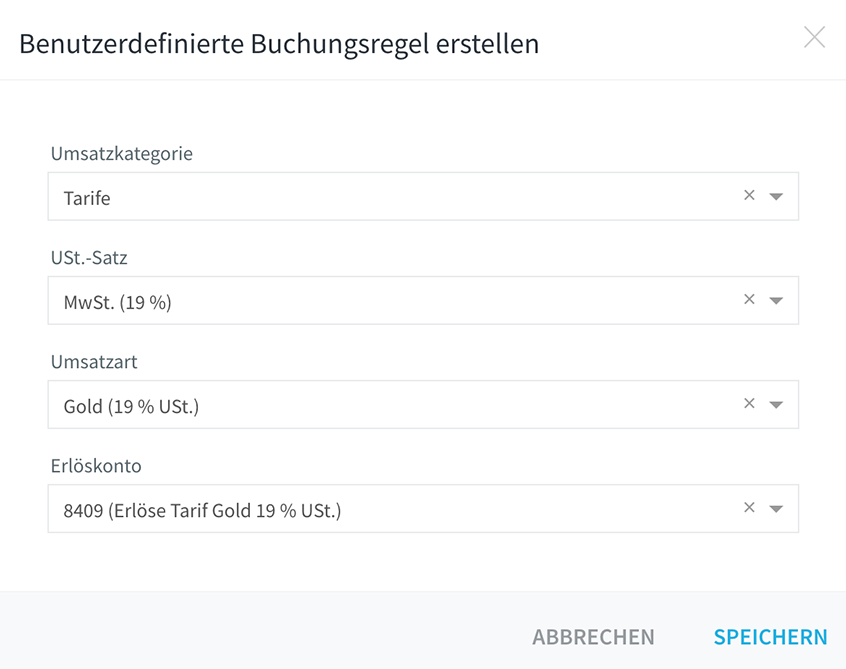846x669 pixels.
Task: Open the Erlöskonto dropdown arrow
Action: click(x=776, y=509)
